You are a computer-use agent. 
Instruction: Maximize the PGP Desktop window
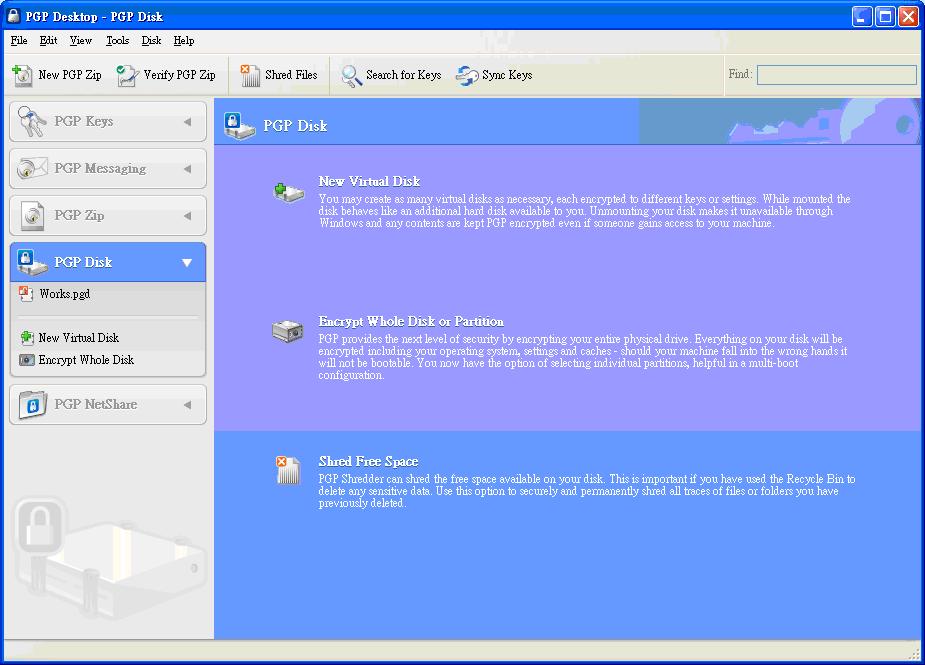coord(885,17)
